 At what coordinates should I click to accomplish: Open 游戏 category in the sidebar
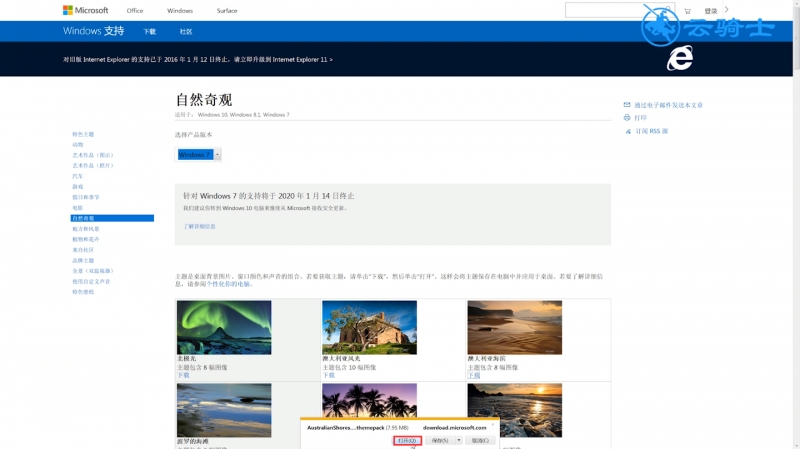pos(78,187)
